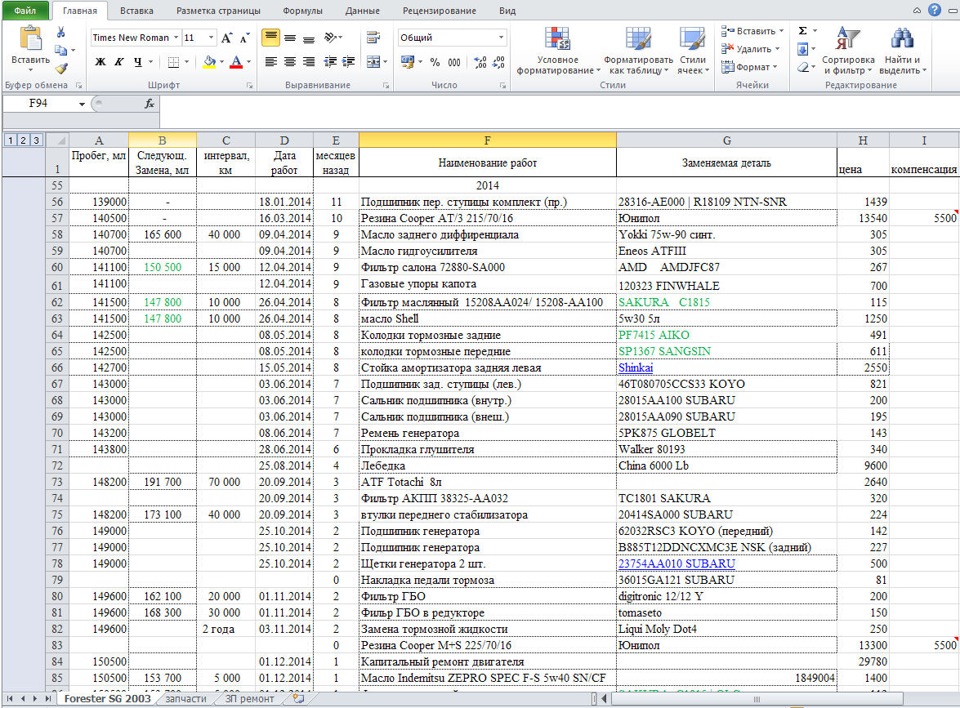Open the 23754AA010 SUBARU hyperlink
The image size is (960, 708).
point(677,563)
